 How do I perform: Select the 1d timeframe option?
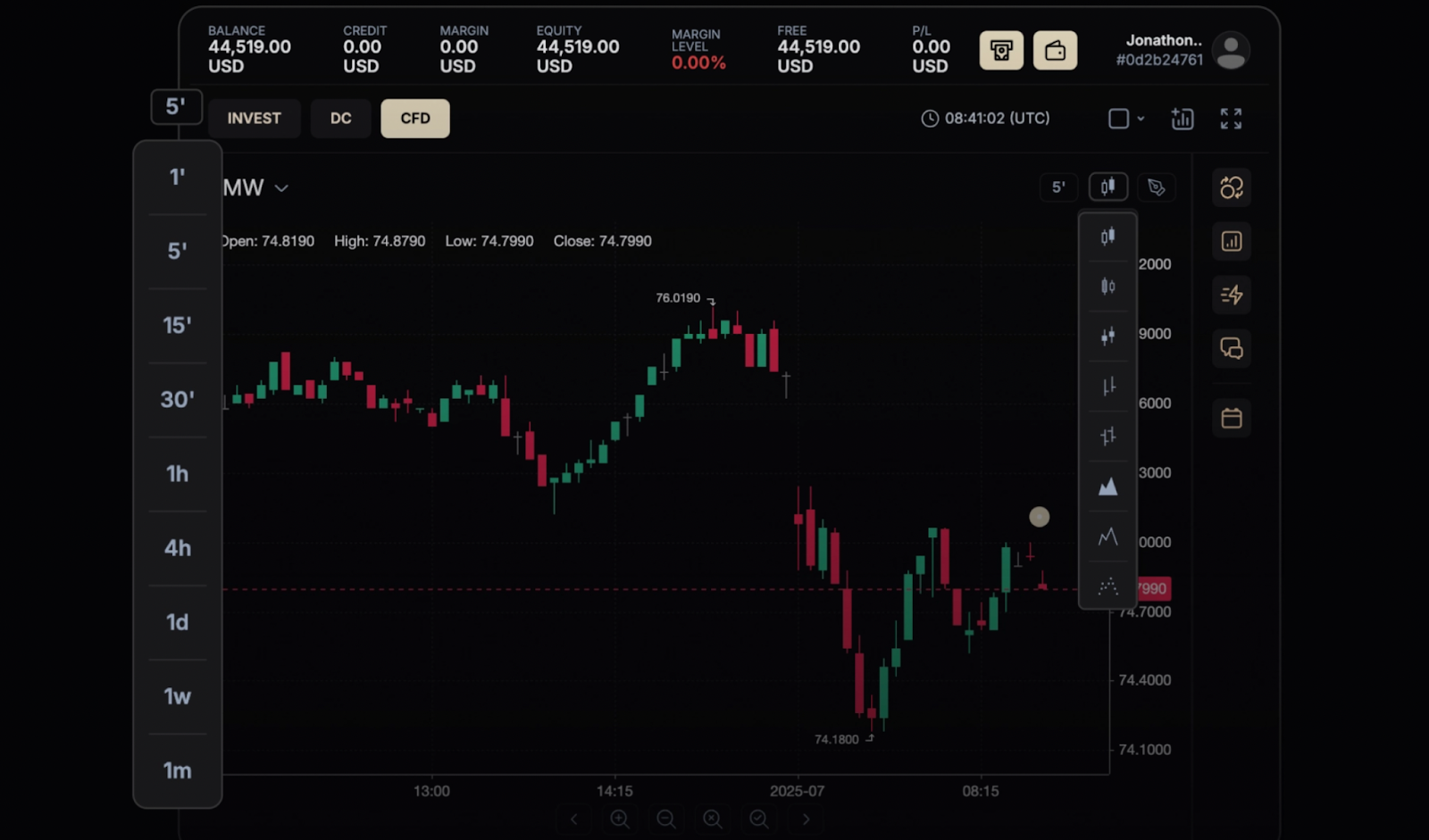[177, 622]
